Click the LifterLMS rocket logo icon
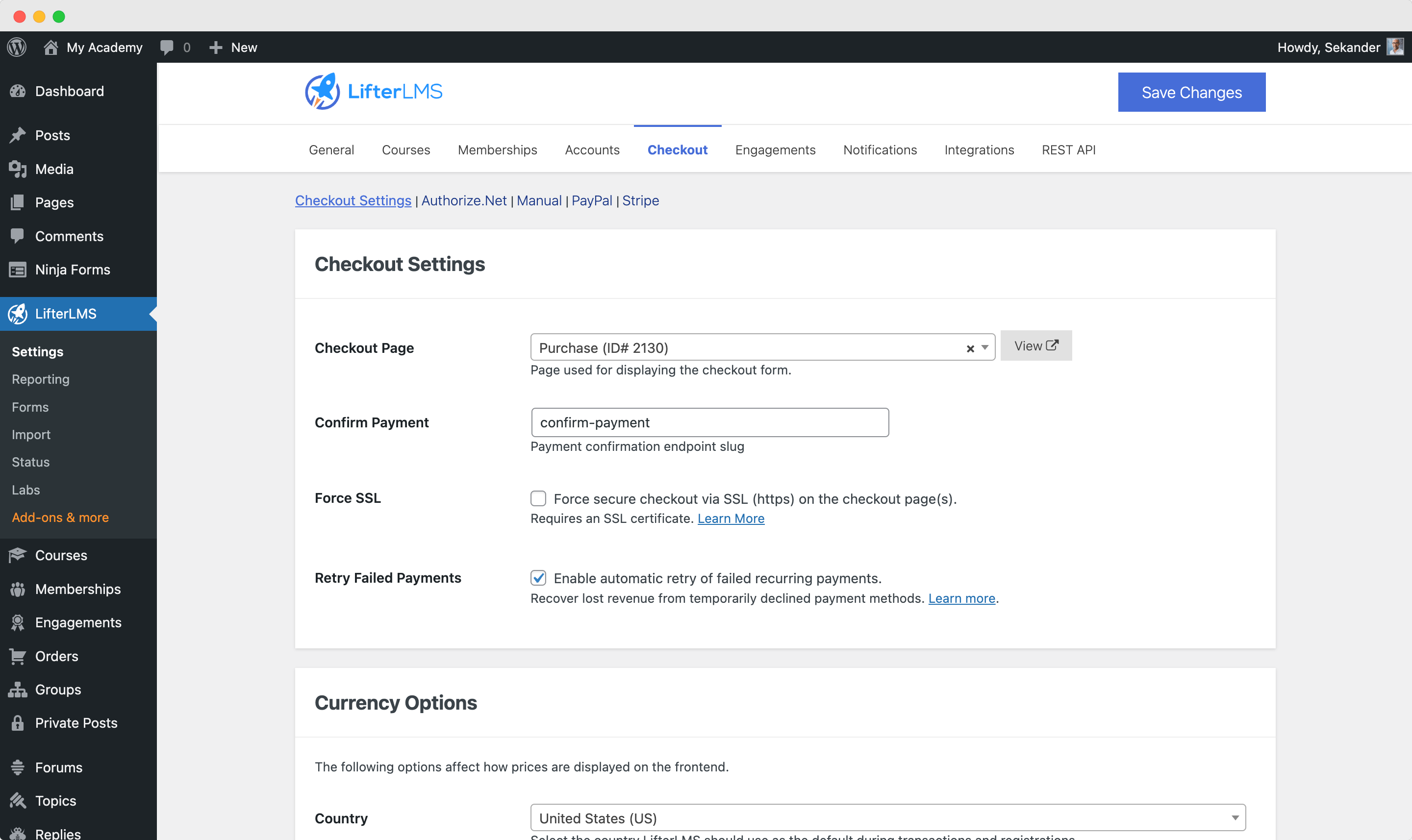1412x840 pixels. 322,92
